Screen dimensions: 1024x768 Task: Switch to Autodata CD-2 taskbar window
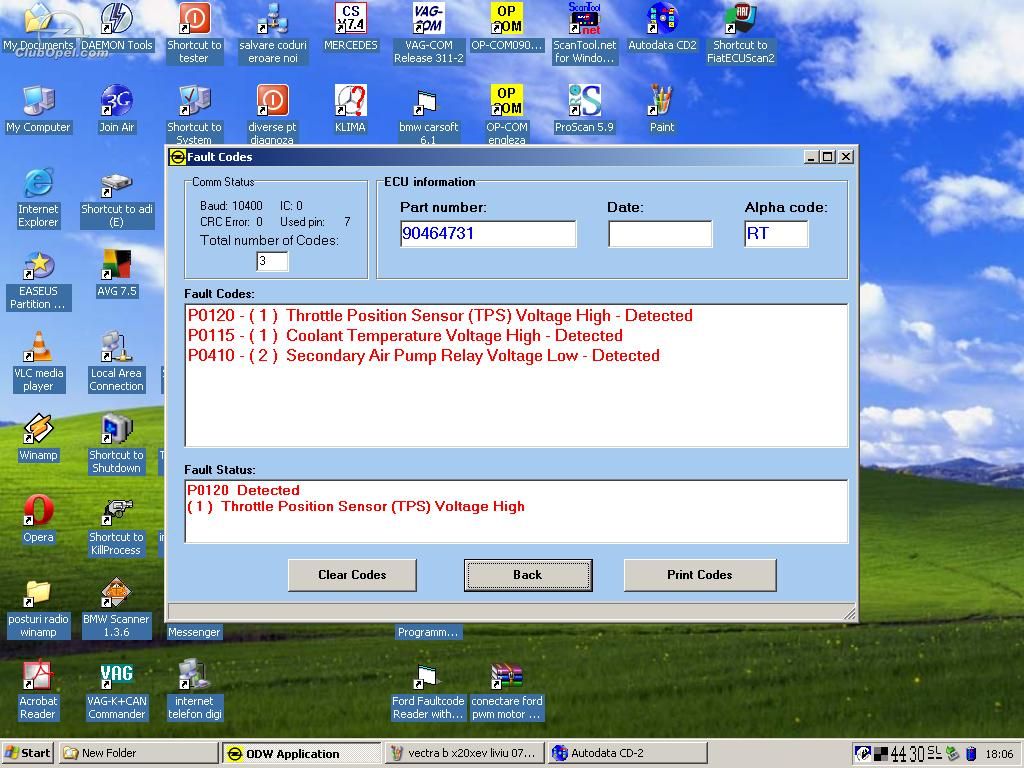pyautogui.click(x=626, y=753)
